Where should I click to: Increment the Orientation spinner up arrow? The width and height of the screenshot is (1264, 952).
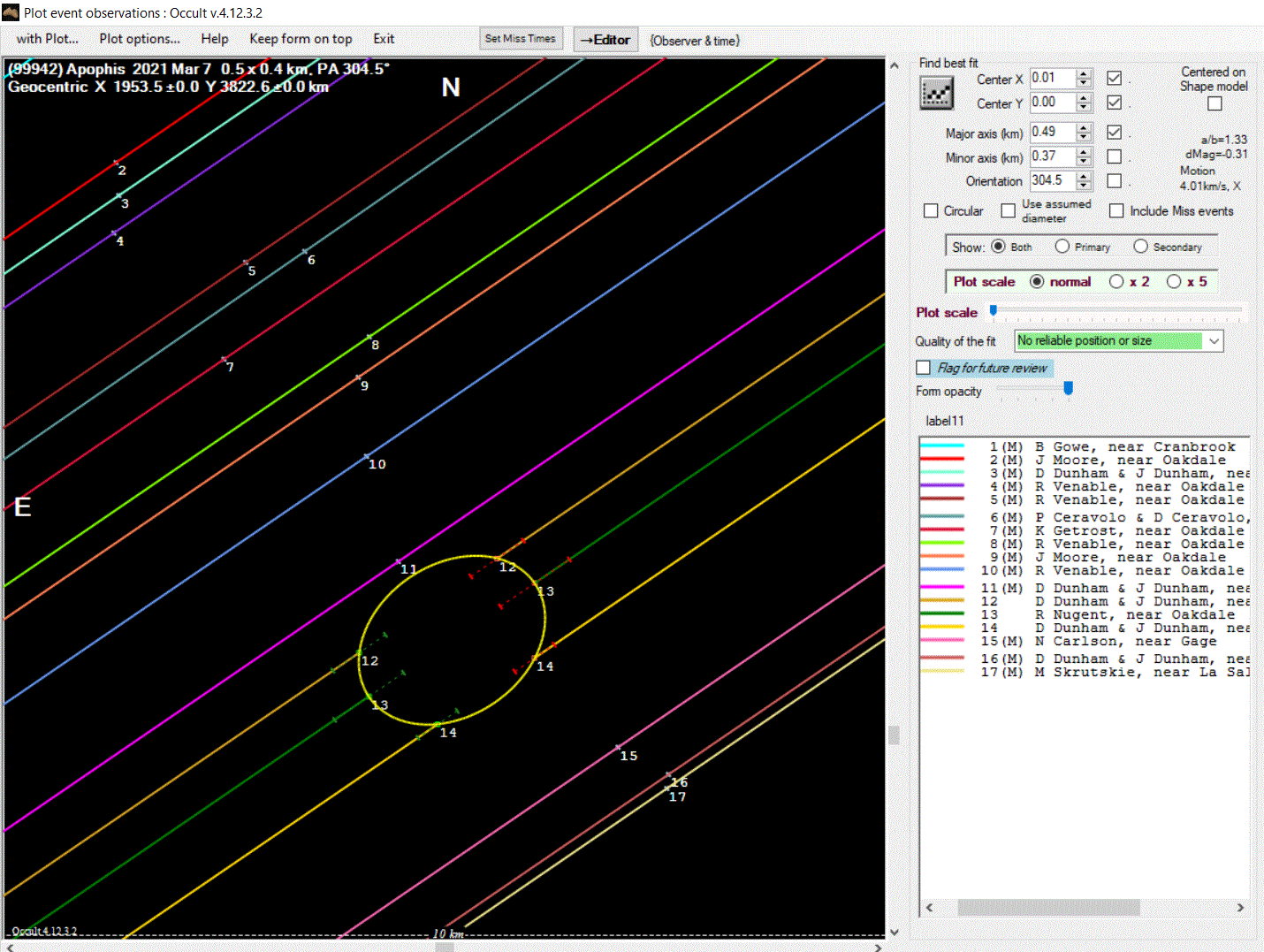point(1084,176)
